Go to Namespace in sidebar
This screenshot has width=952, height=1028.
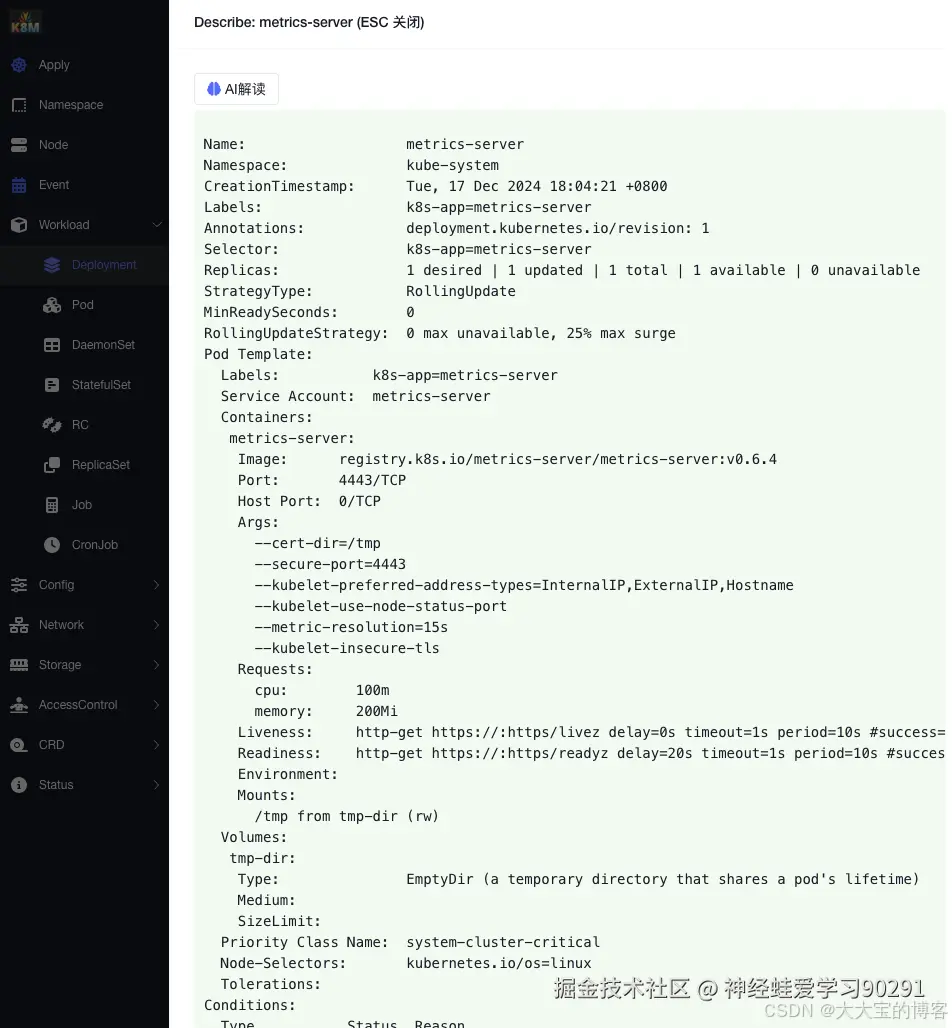pos(71,105)
